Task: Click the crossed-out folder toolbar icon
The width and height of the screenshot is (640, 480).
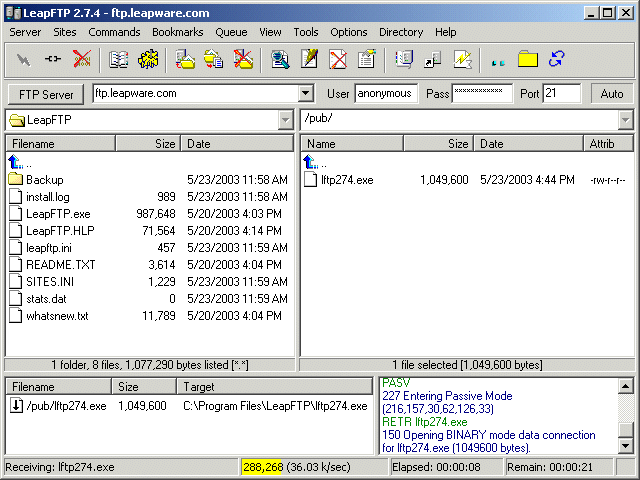Action: (x=243, y=60)
